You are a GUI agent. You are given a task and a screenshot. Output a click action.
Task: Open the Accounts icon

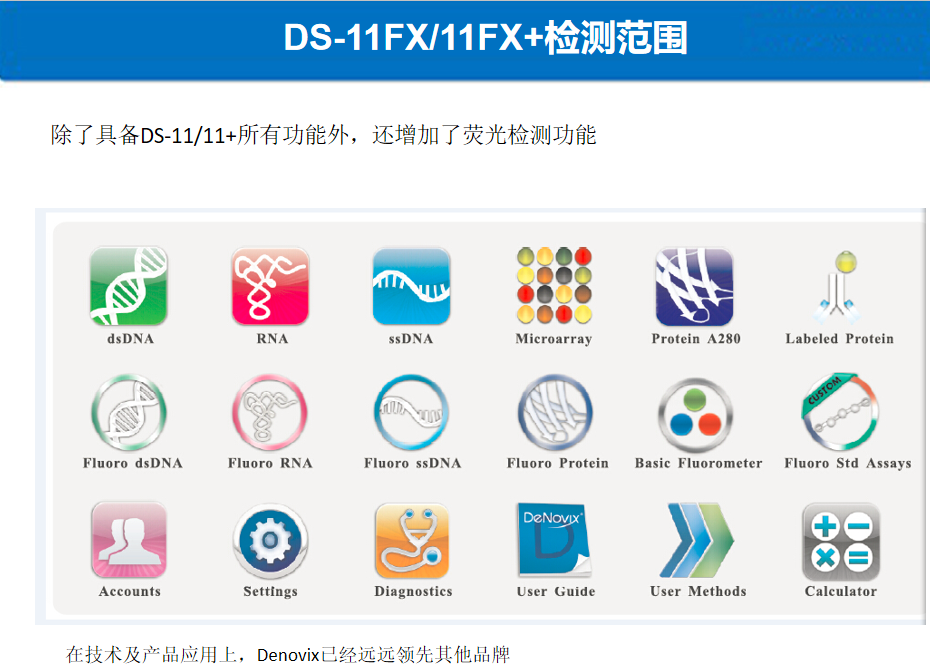pyautogui.click(x=129, y=540)
